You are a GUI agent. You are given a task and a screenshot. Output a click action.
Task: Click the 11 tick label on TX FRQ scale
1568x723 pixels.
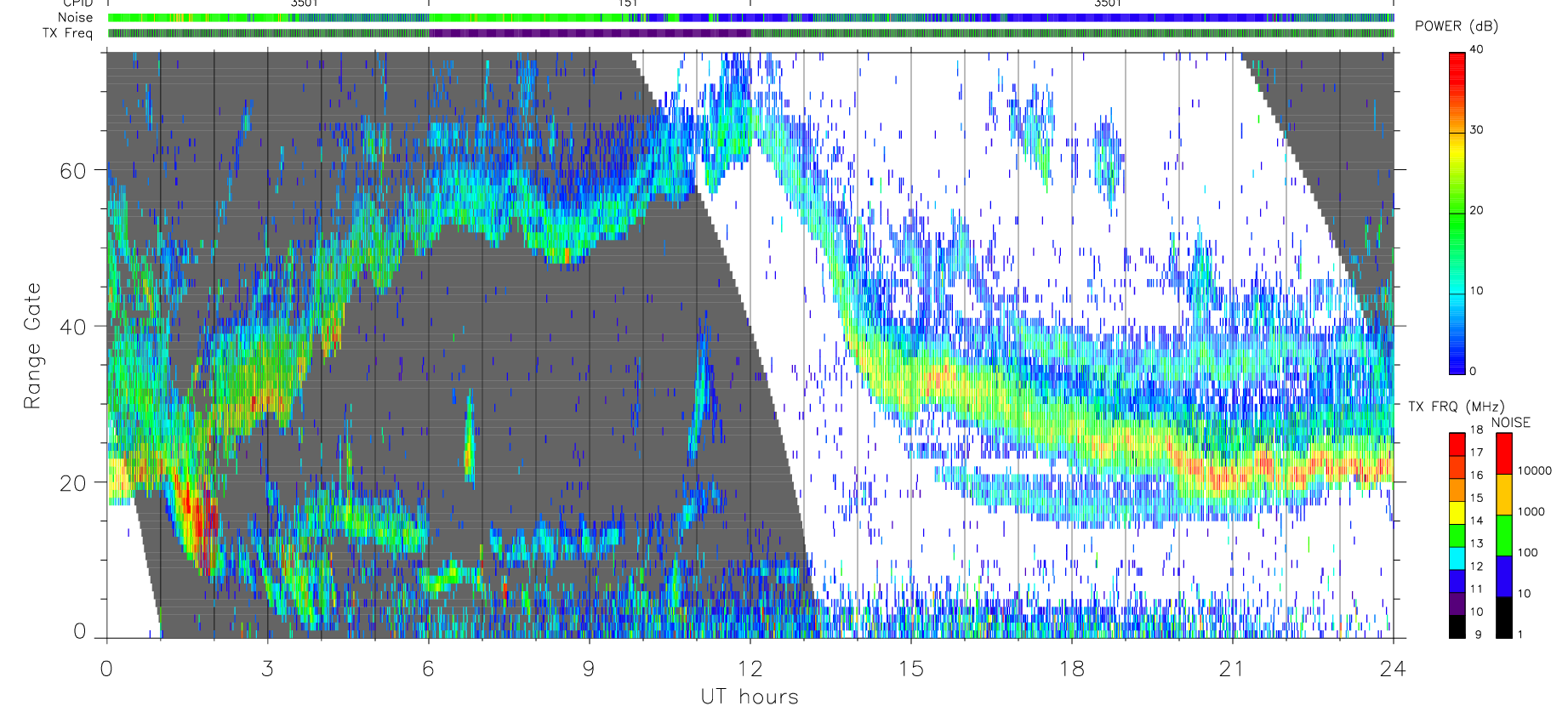point(1476,589)
